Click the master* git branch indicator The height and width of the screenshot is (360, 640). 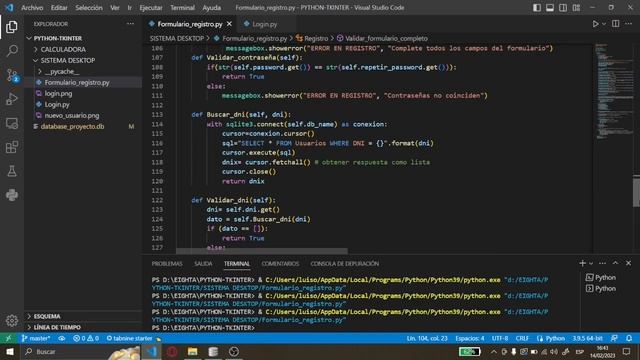tap(36, 338)
